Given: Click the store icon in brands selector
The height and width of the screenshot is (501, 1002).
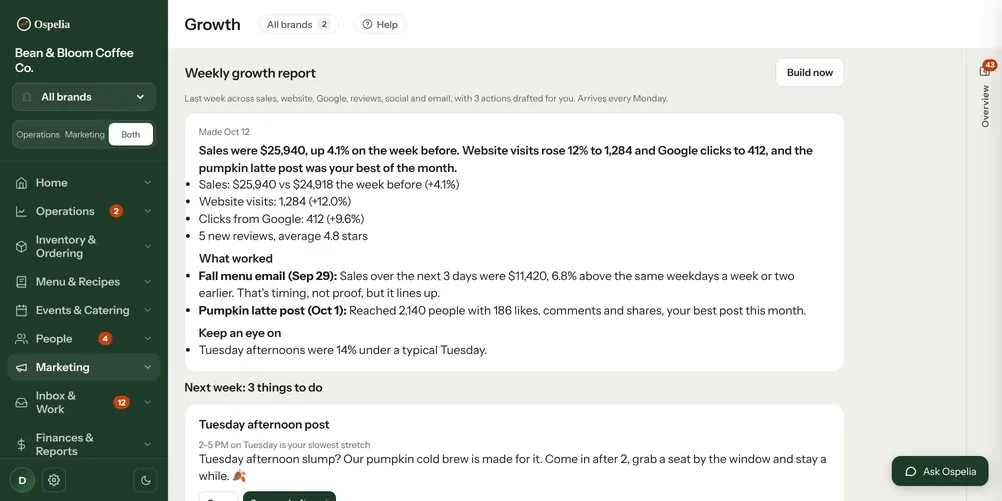Looking at the screenshot, I should tap(27, 97).
